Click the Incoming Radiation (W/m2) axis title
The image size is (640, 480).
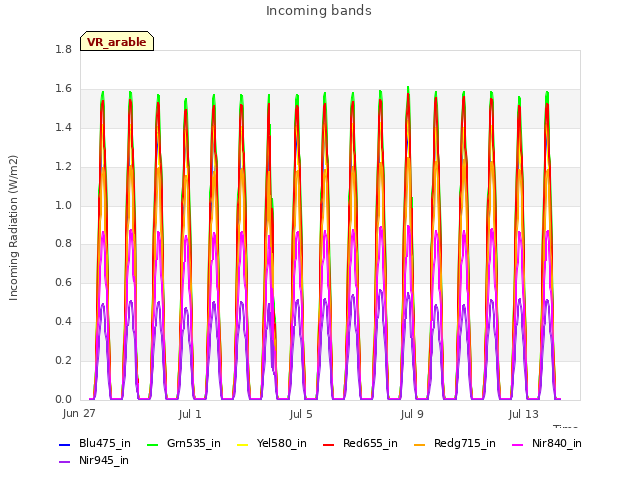(x=13, y=228)
